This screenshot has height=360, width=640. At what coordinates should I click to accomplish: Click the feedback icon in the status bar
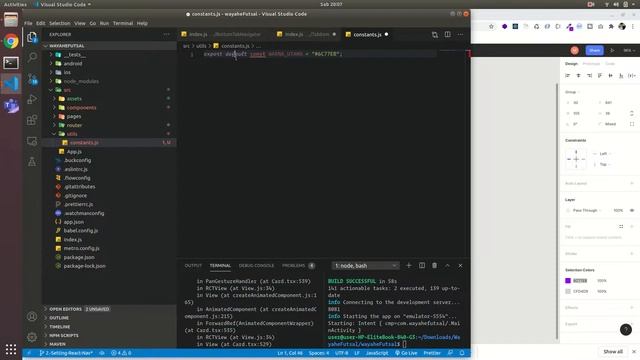450,353
